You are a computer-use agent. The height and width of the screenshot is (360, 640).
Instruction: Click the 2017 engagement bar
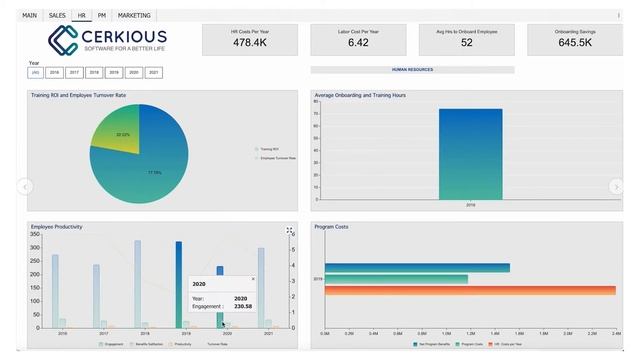(96, 296)
